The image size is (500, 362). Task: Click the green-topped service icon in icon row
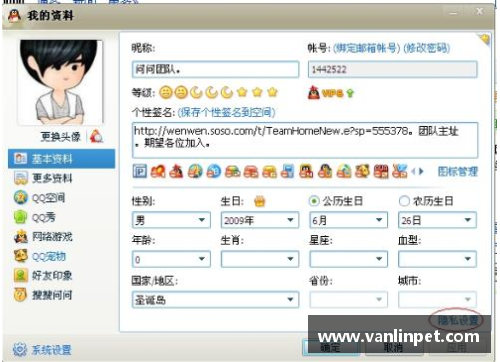(232, 171)
